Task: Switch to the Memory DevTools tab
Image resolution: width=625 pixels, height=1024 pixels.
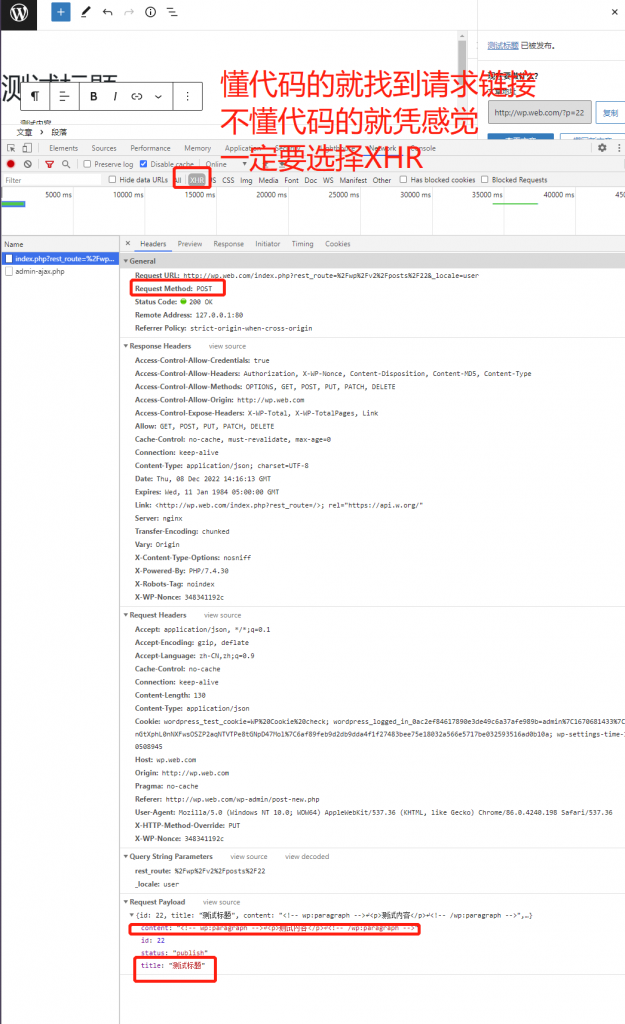Action: tap(197, 148)
